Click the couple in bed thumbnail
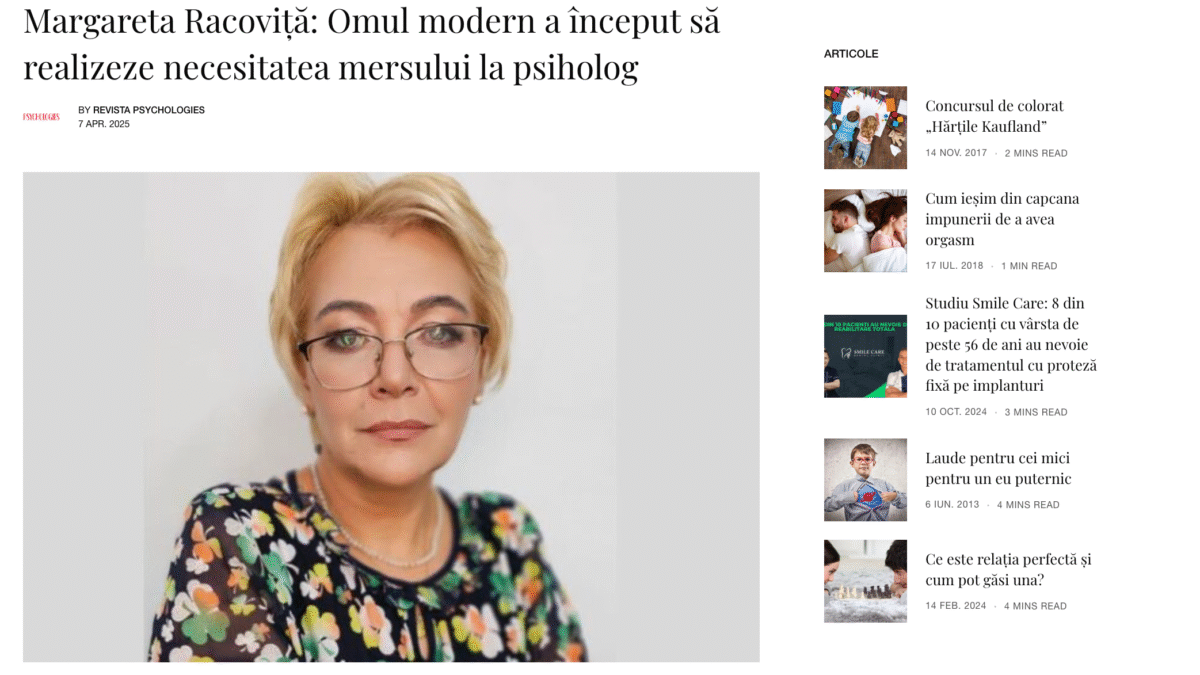The height and width of the screenshot is (675, 1200). (x=865, y=231)
